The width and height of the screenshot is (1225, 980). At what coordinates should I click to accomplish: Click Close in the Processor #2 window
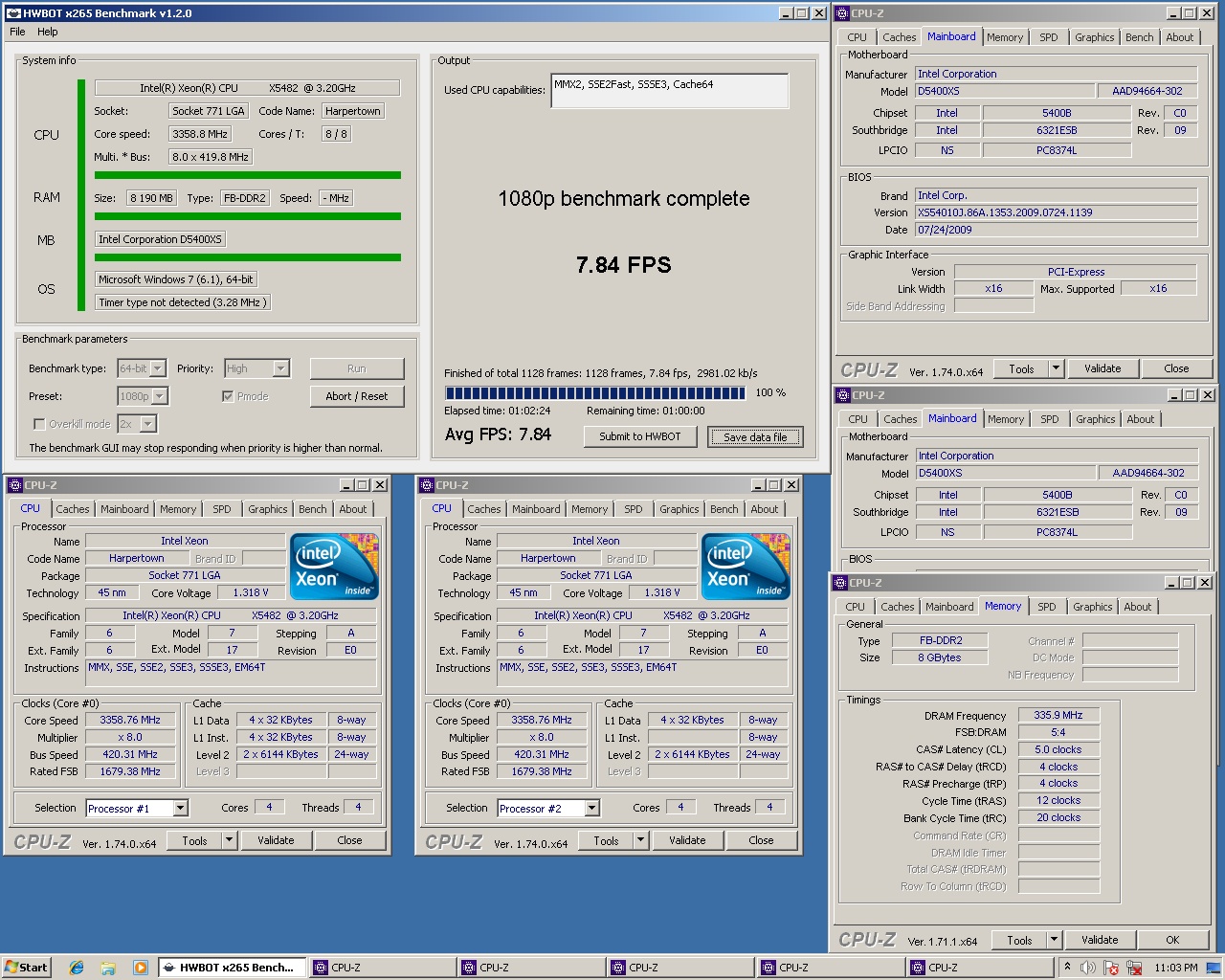click(x=761, y=840)
